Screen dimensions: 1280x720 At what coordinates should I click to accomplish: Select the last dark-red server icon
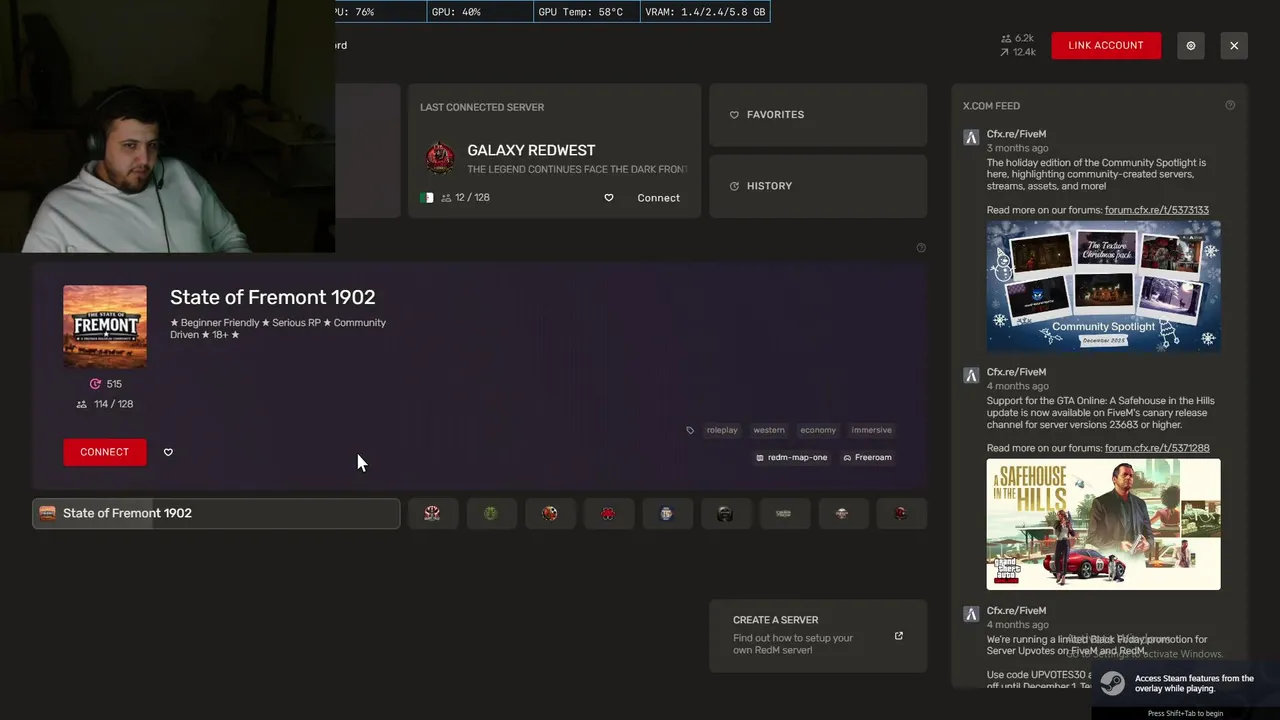tap(901, 513)
